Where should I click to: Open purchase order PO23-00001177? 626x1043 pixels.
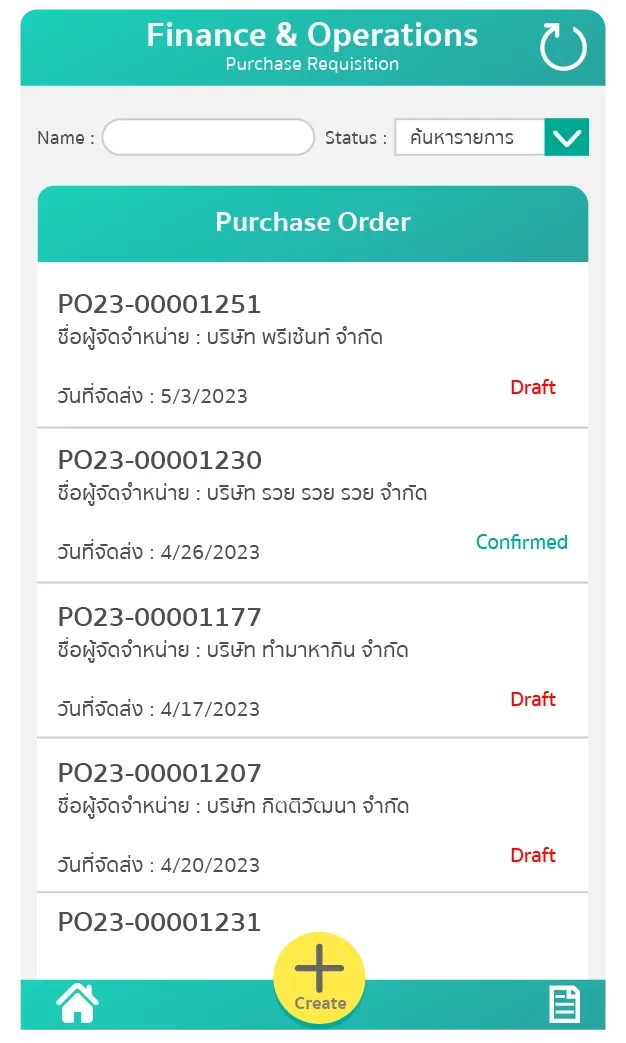pyautogui.click(x=163, y=616)
